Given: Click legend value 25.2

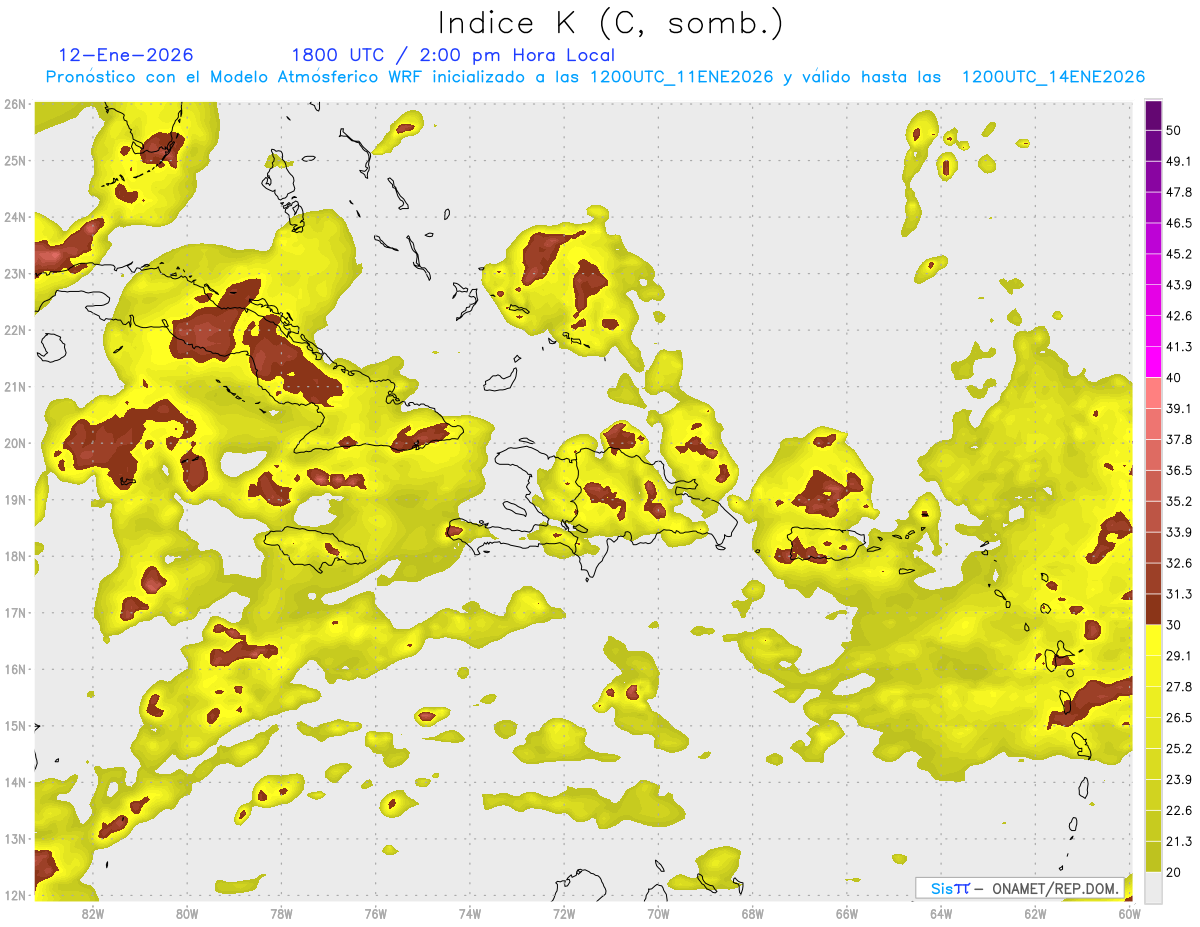Looking at the screenshot, I should (x=1179, y=749).
